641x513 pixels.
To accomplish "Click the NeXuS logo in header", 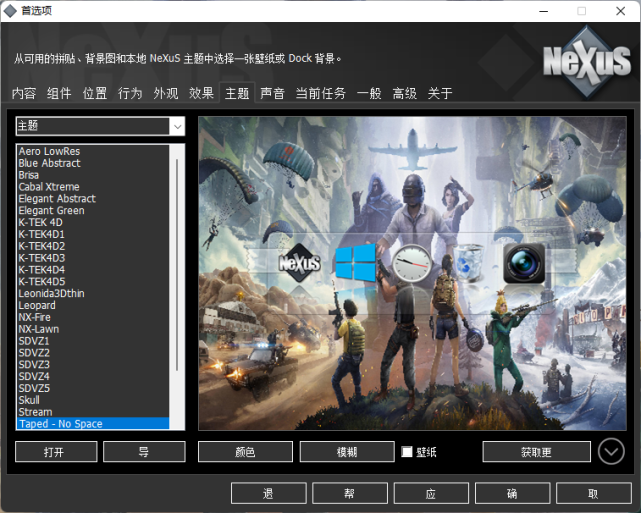I will (587, 62).
